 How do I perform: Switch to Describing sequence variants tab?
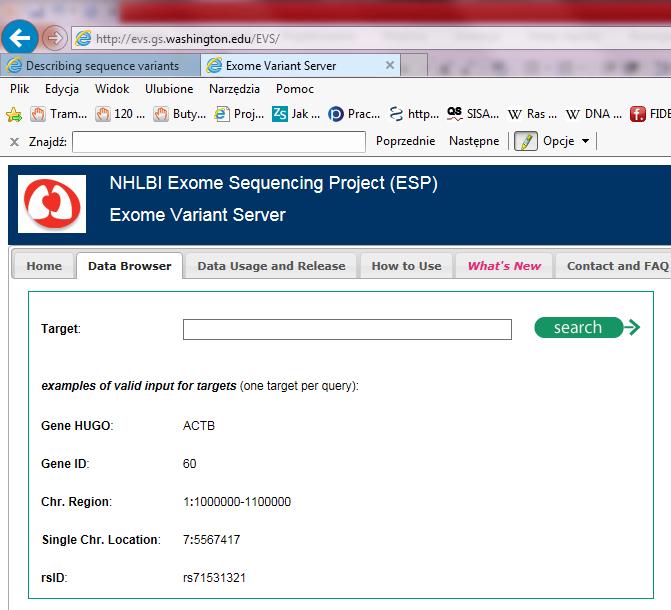coord(101,65)
